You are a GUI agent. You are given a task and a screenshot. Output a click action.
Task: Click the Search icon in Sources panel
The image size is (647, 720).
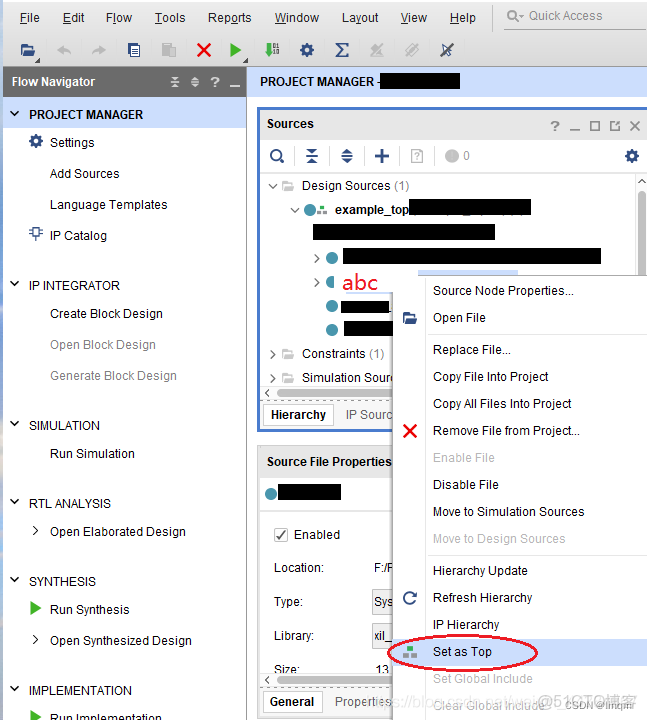(x=277, y=156)
